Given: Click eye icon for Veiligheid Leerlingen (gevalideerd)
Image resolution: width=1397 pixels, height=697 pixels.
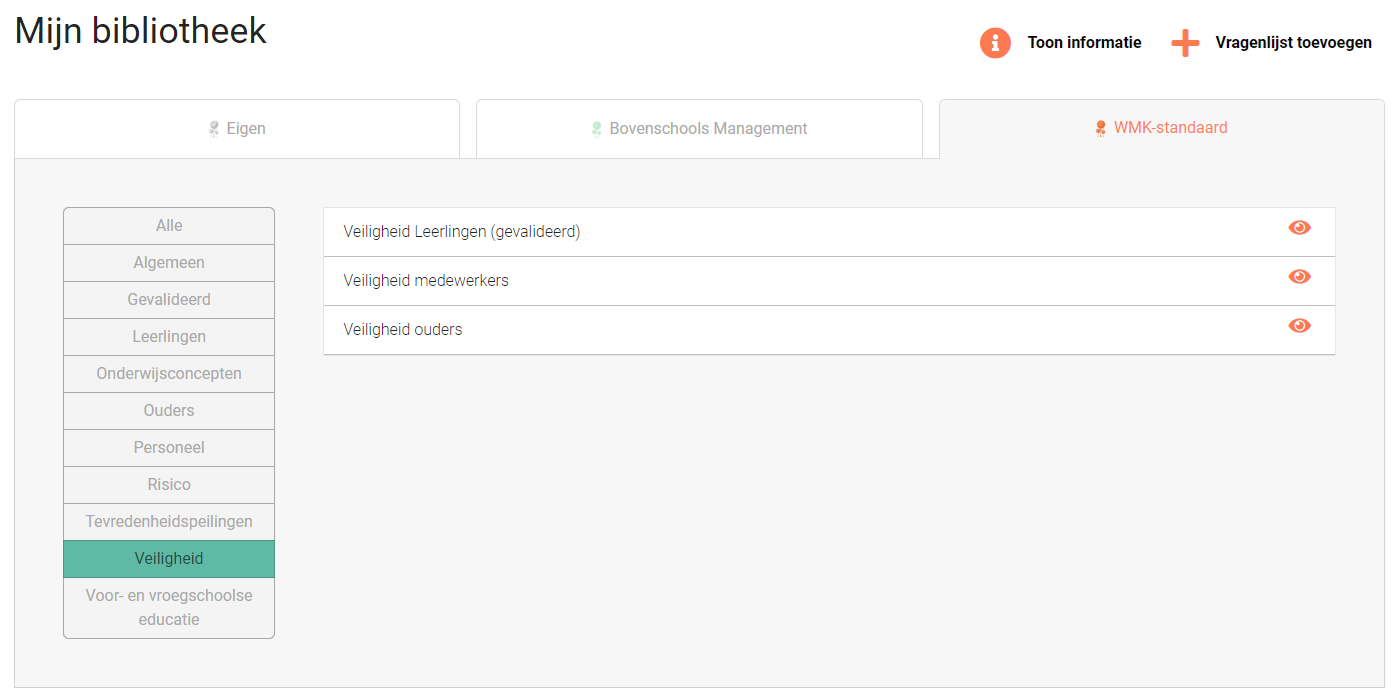Looking at the screenshot, I should coord(1299,228).
